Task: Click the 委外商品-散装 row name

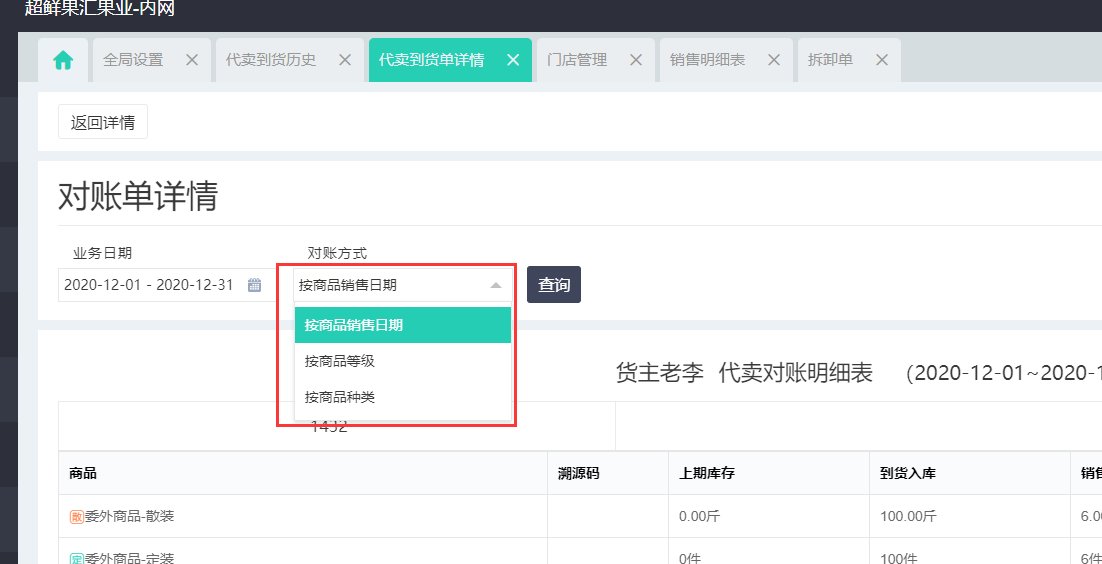Action: pos(129,517)
